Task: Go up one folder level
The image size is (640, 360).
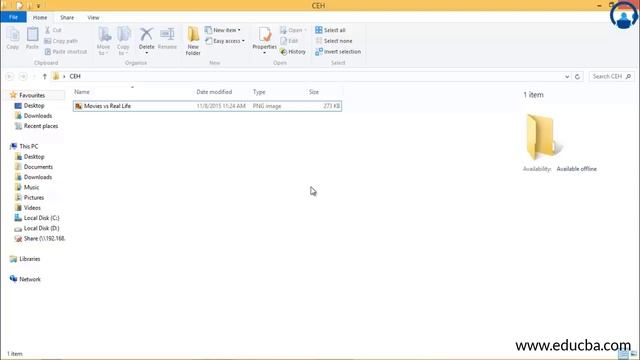Action: point(44,76)
